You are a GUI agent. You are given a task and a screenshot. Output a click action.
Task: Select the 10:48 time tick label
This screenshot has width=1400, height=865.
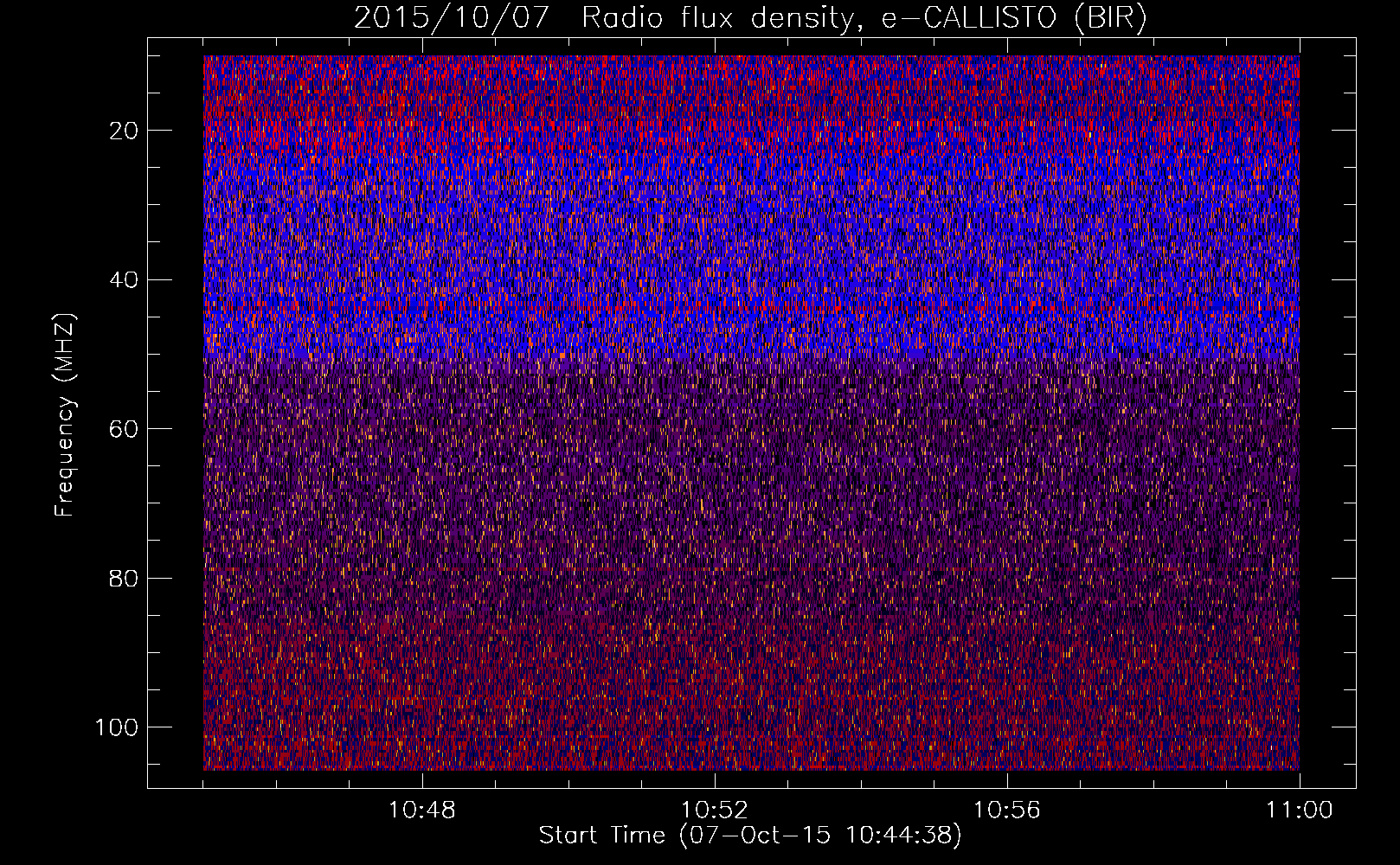coord(422,811)
